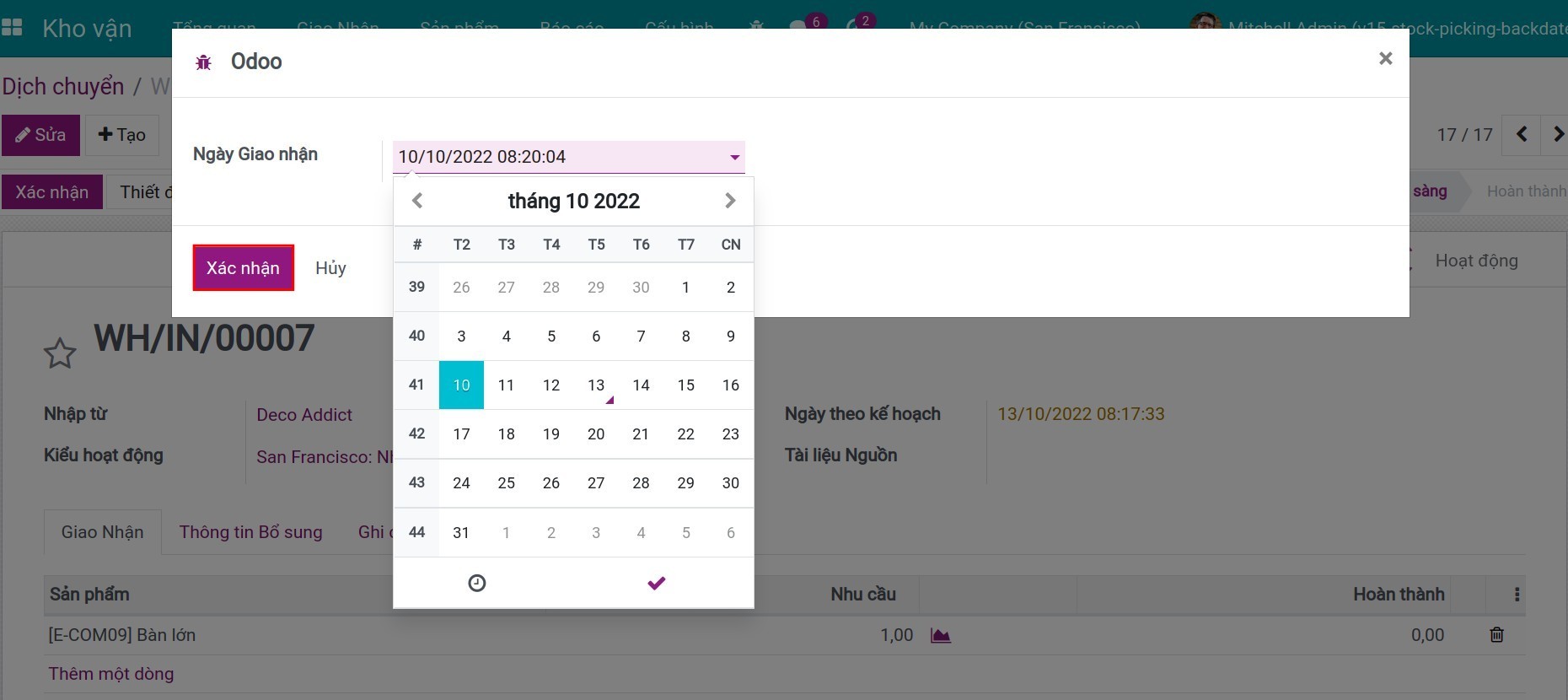Click the checkmark icon to apply the date
The height and width of the screenshot is (700, 1568).
coord(656,583)
